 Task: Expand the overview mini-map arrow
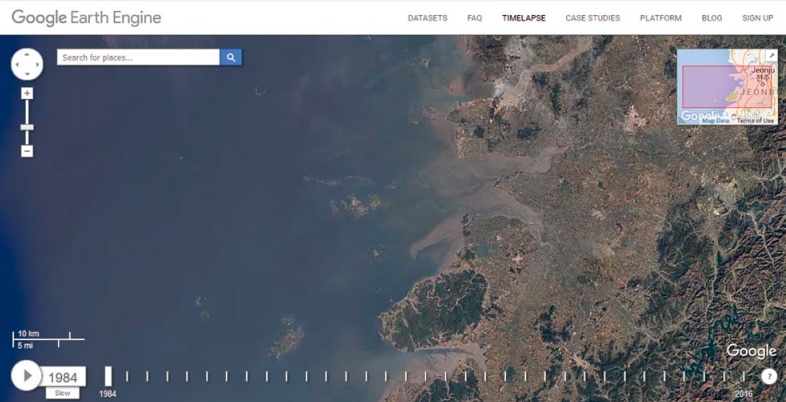[x=772, y=54]
